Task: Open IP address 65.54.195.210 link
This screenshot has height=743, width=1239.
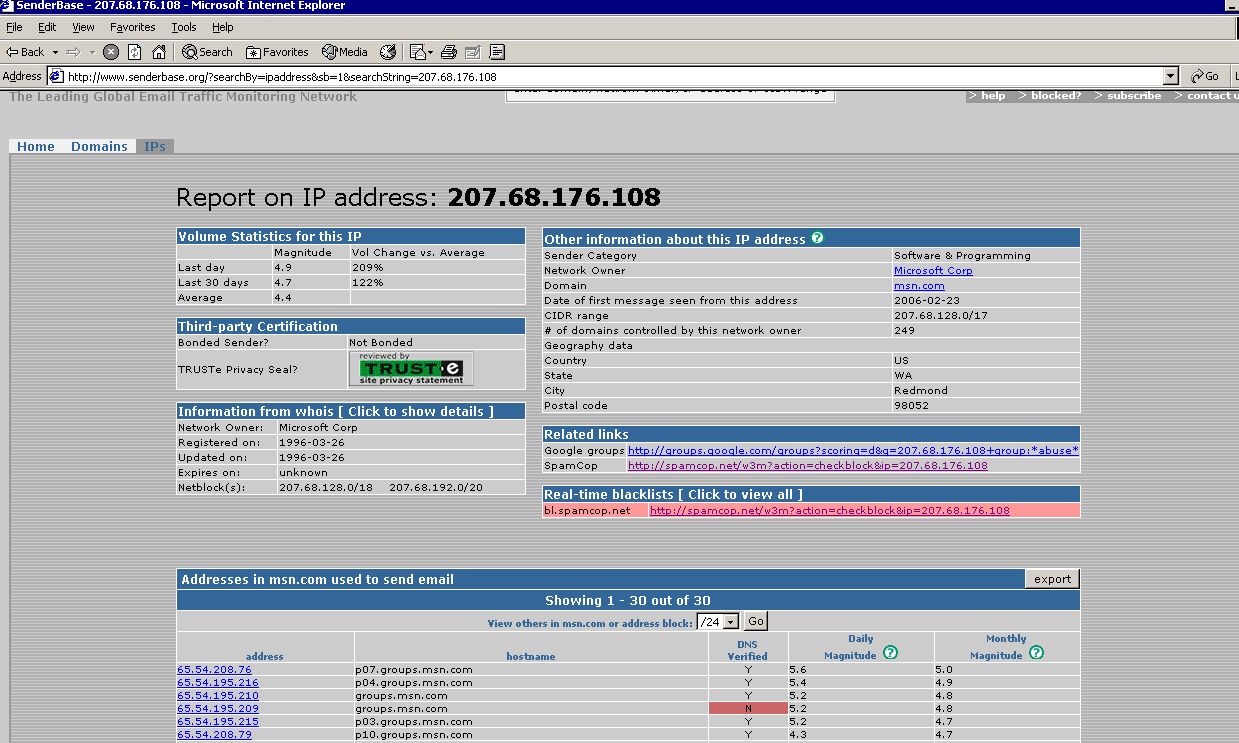Action: (x=218, y=695)
